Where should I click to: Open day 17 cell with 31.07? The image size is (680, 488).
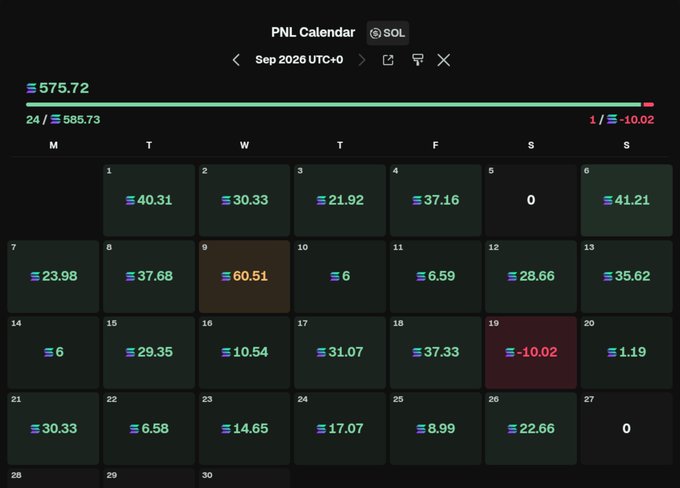click(340, 353)
